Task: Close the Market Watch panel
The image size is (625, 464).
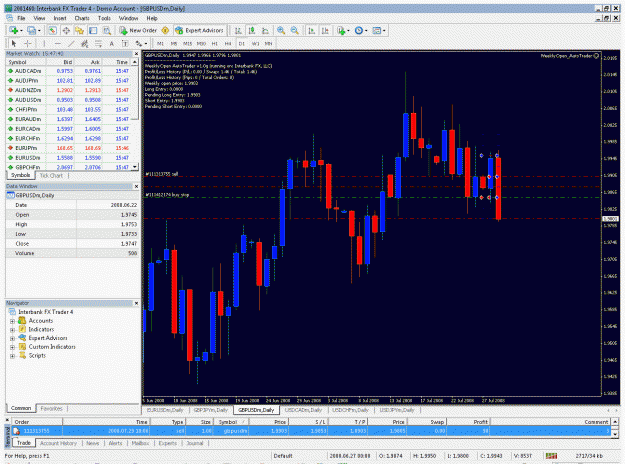Action: (136, 54)
